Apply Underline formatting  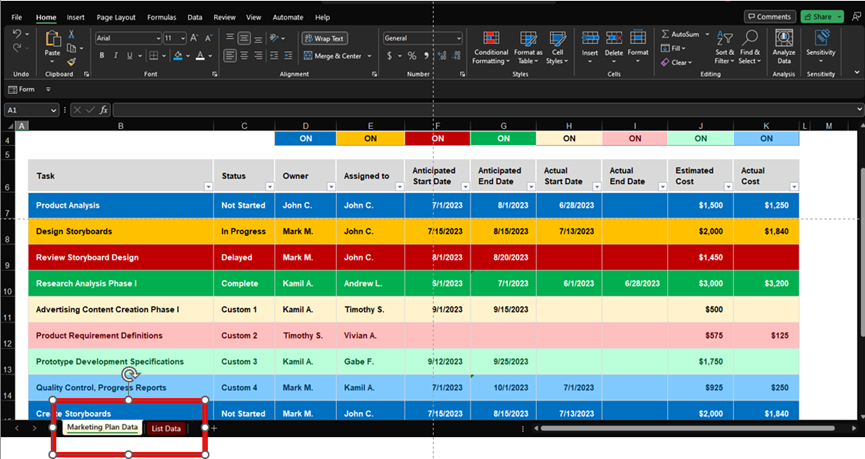click(x=130, y=56)
